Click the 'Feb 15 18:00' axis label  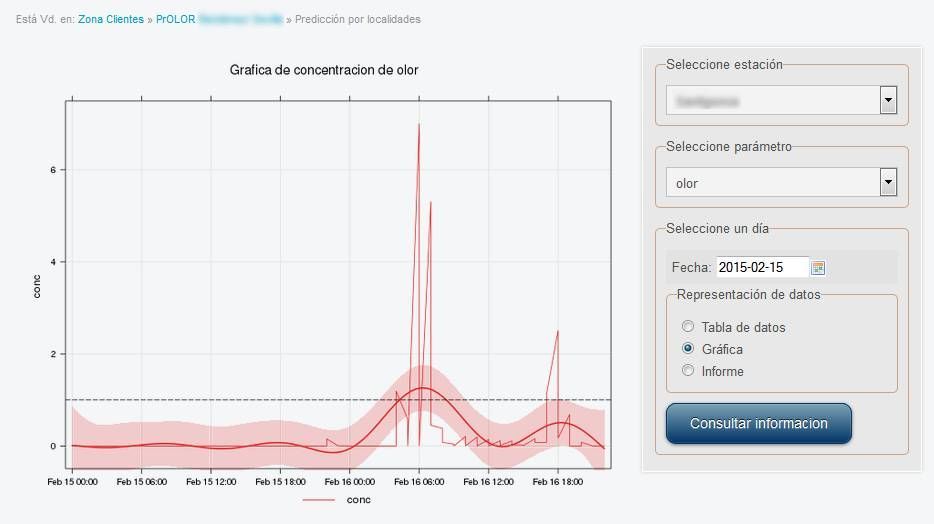coord(280,482)
